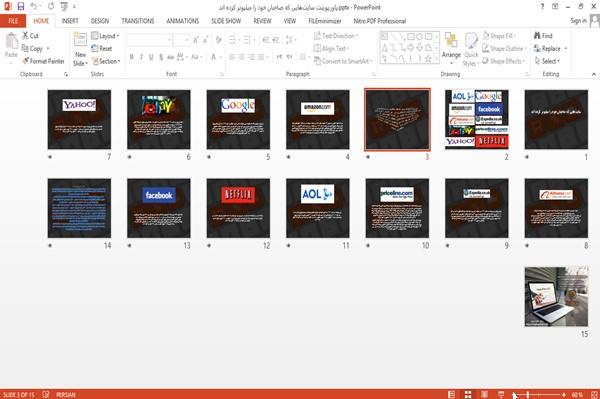This screenshot has height=399, width=600.
Task: Open the VIEW tab
Action: tap(290, 21)
